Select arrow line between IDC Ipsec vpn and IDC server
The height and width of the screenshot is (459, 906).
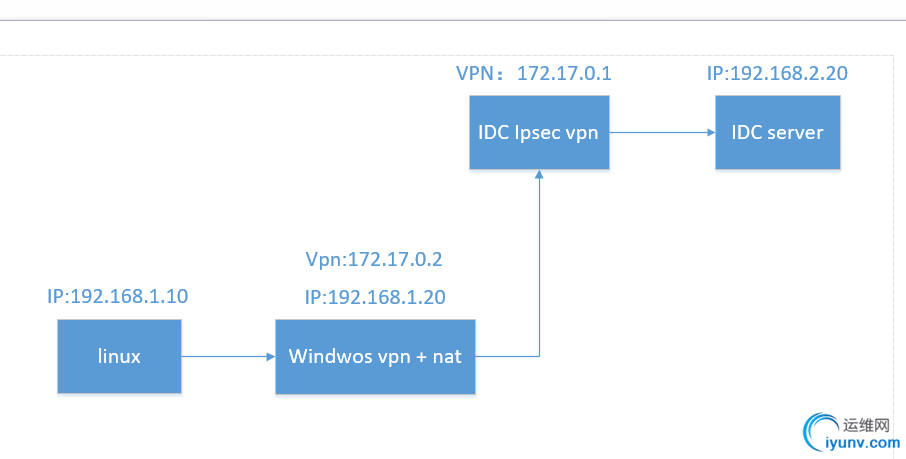(x=658, y=132)
